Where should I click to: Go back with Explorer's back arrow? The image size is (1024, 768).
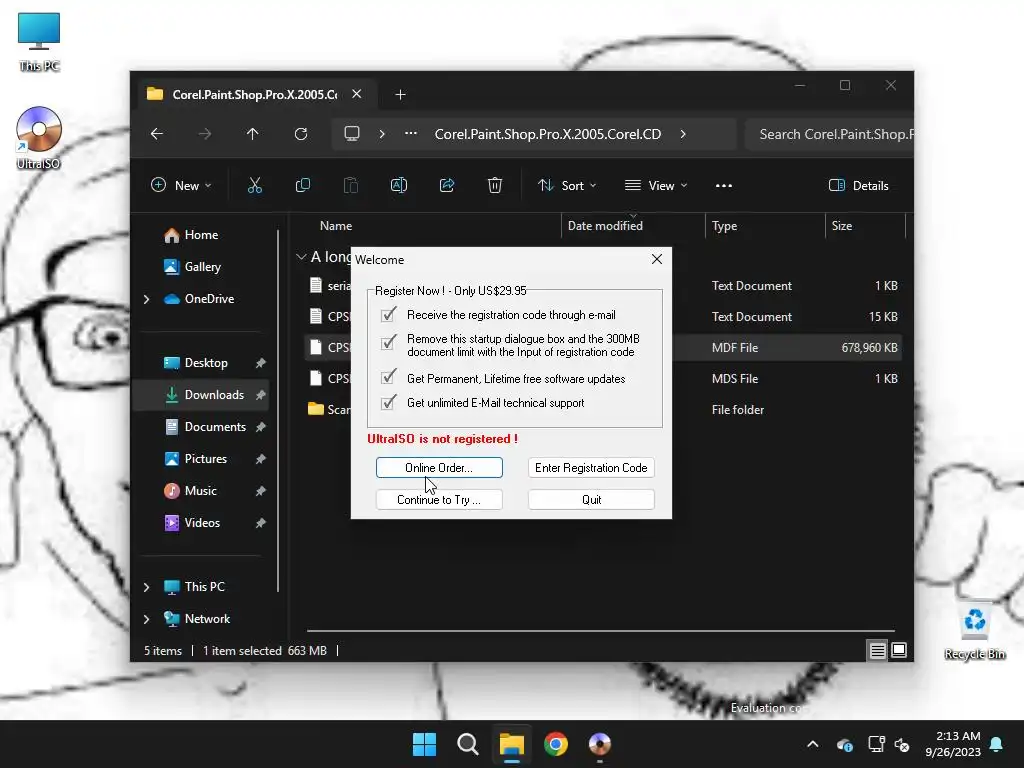157,134
